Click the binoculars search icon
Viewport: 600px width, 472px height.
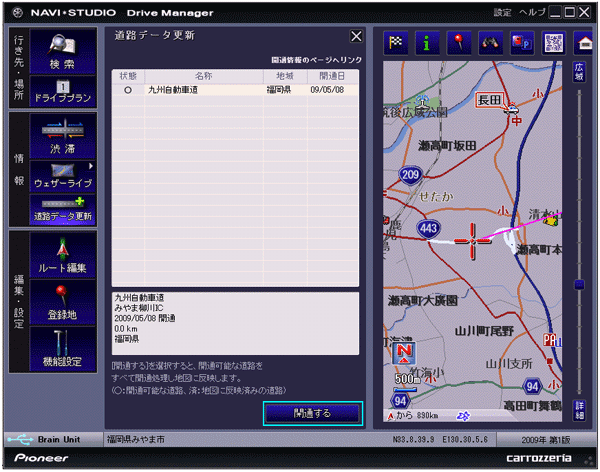[x=490, y=43]
